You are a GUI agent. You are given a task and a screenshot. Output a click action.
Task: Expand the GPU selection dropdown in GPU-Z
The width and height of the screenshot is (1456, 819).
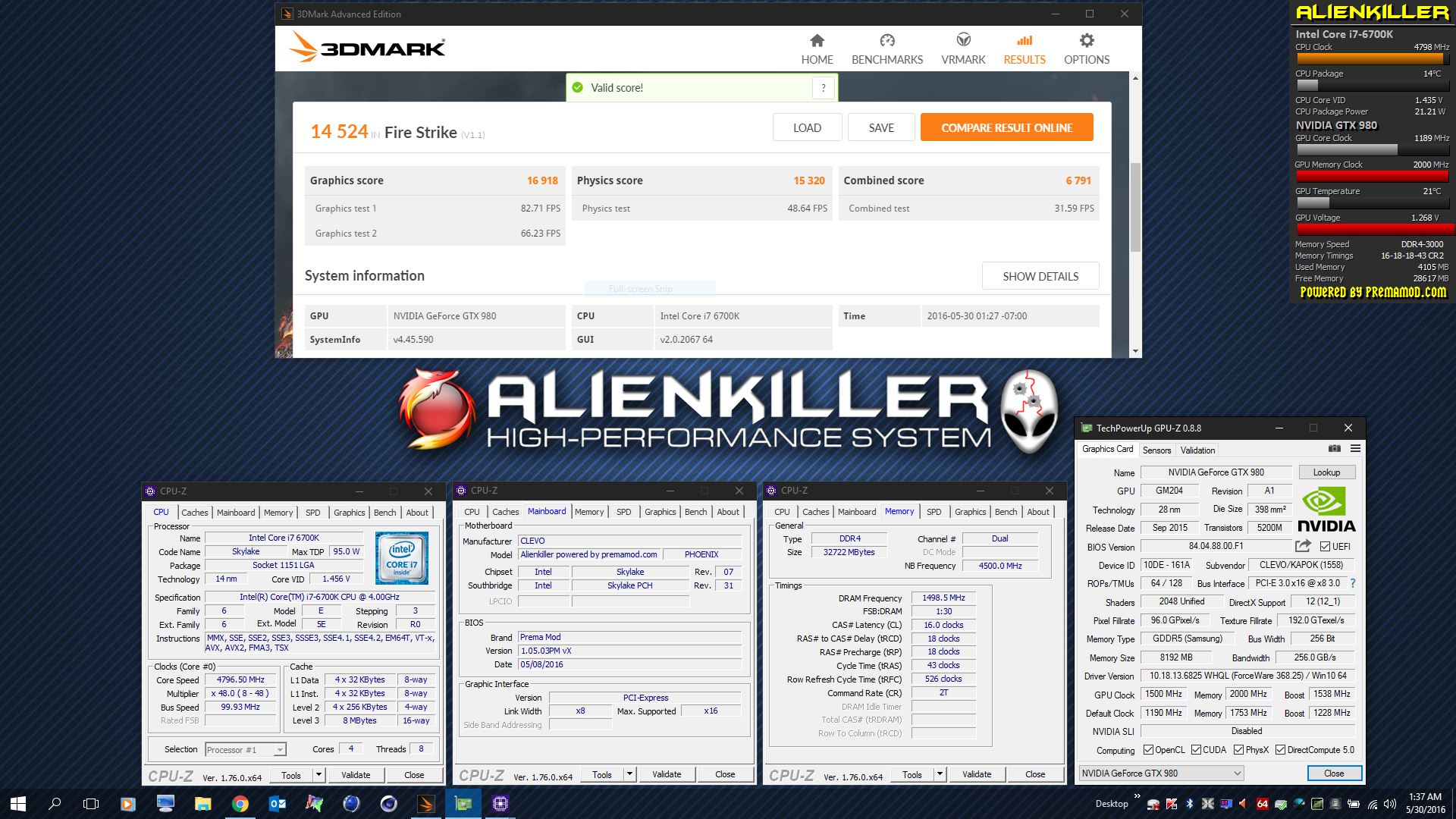pyautogui.click(x=1237, y=773)
